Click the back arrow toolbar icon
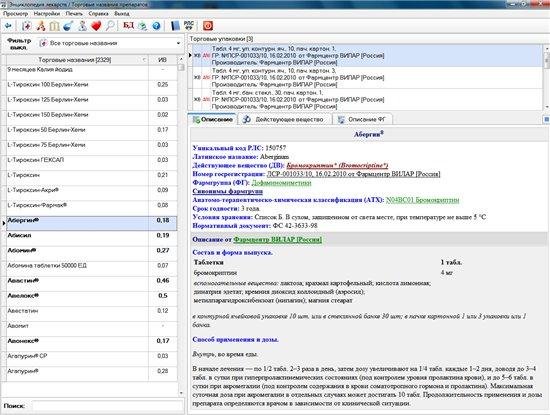550x415 pixels. tap(8, 26)
